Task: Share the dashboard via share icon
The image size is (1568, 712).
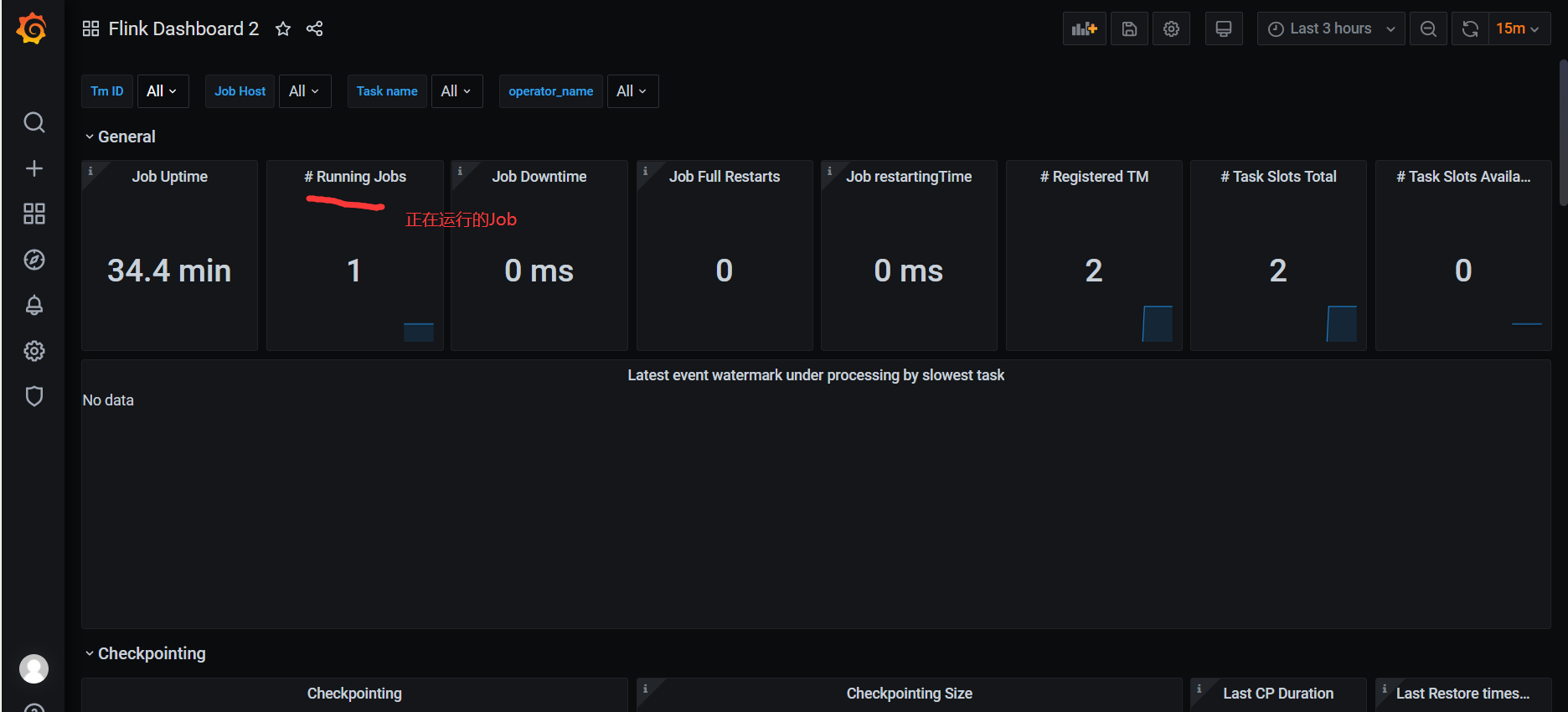Action: (x=315, y=28)
